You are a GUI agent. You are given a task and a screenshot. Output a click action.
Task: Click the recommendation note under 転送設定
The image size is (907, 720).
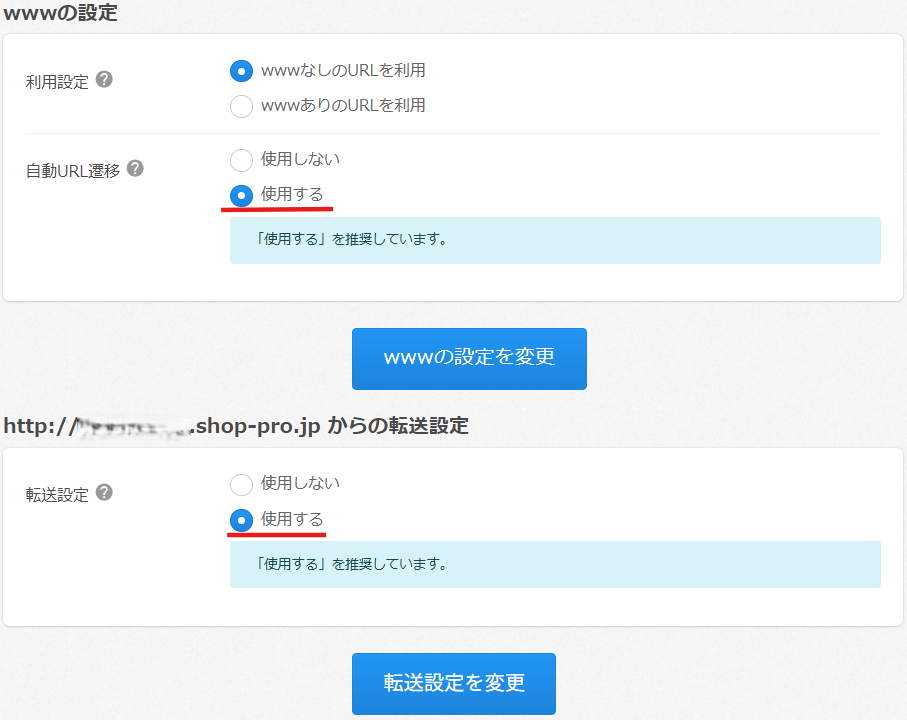tap(555, 564)
